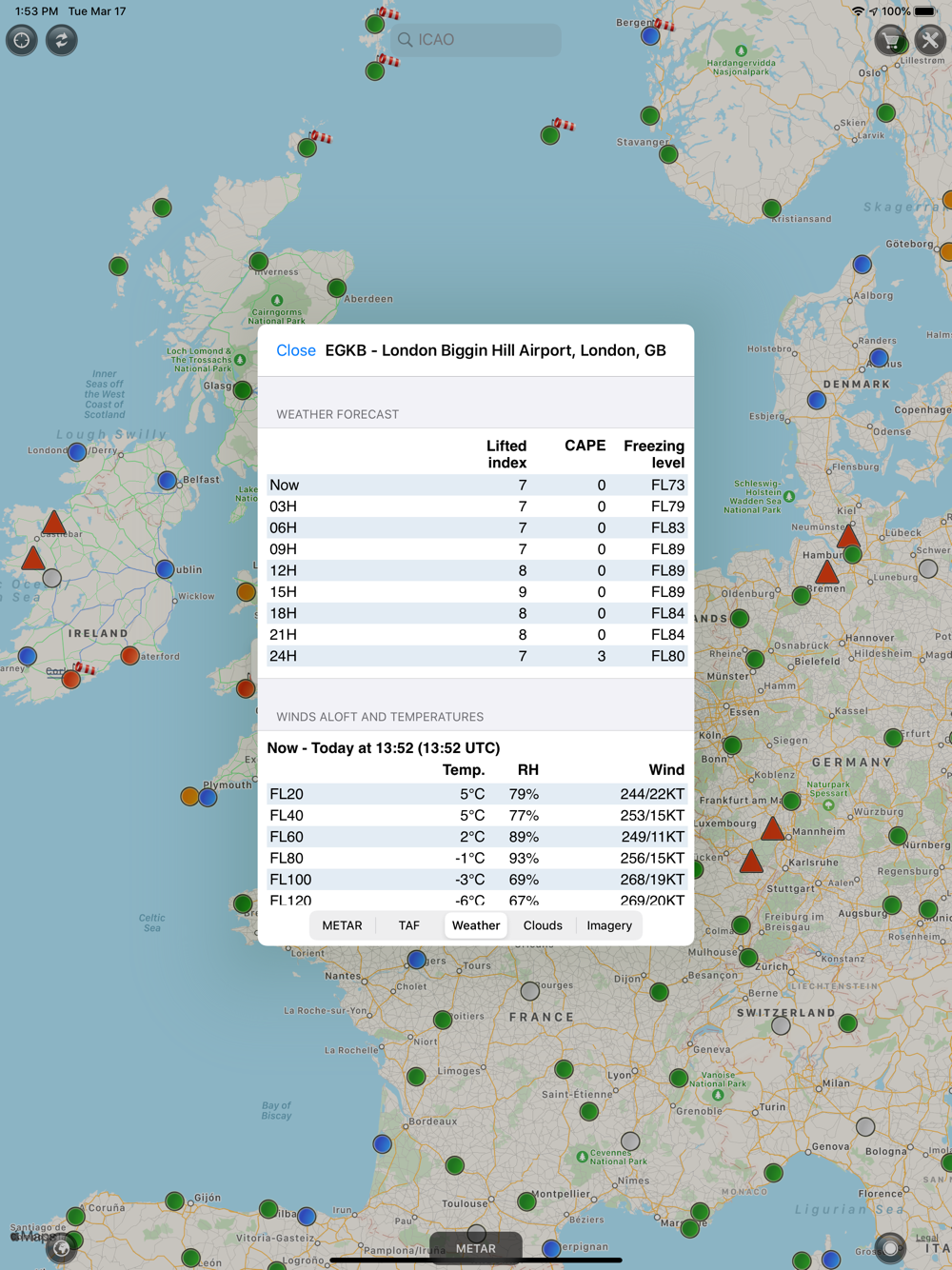Screen dimensions: 952x1270
Task: Switch to the METAR tab in popup
Action: point(342,925)
